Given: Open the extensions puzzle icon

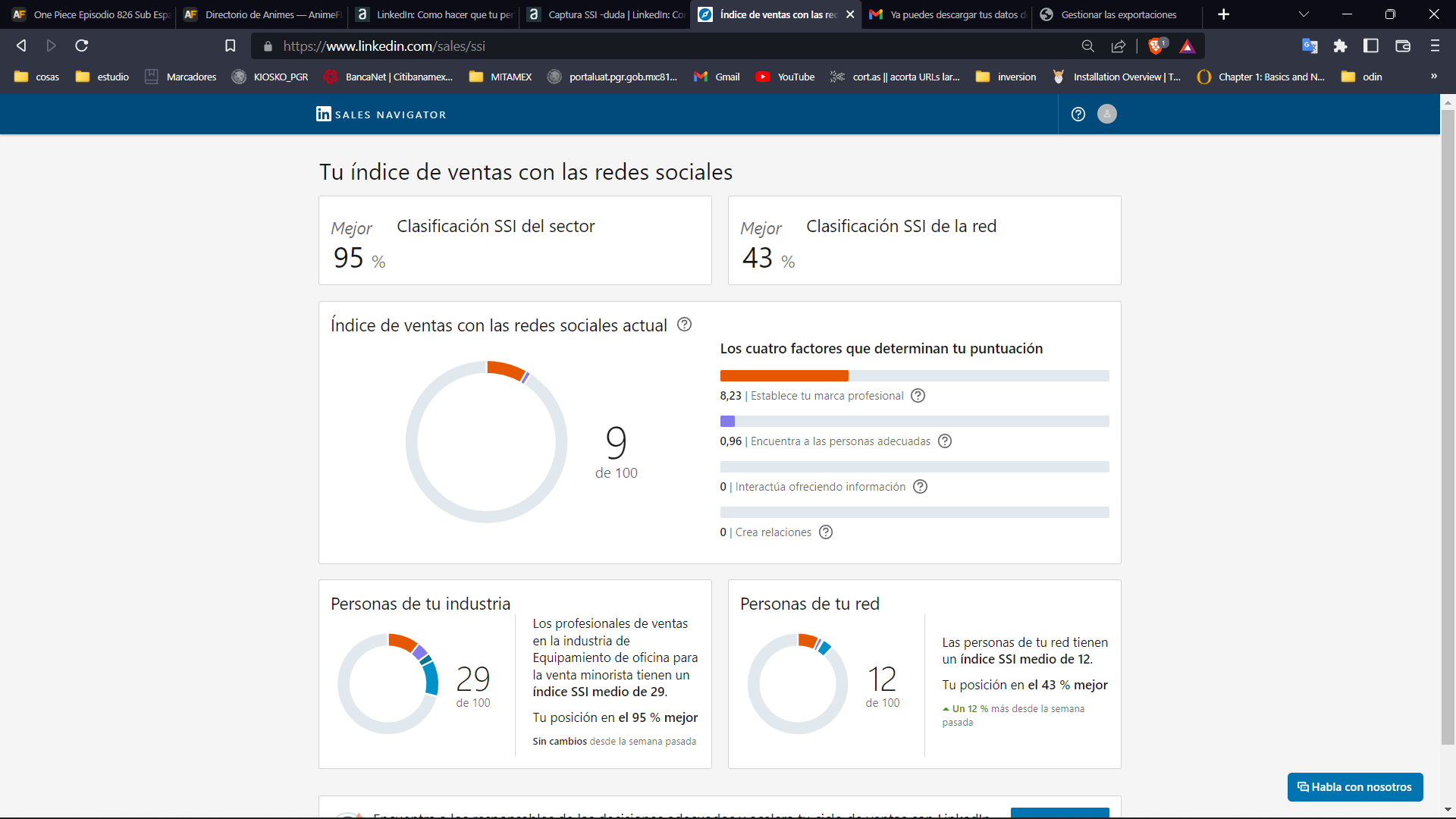Looking at the screenshot, I should click(x=1340, y=46).
